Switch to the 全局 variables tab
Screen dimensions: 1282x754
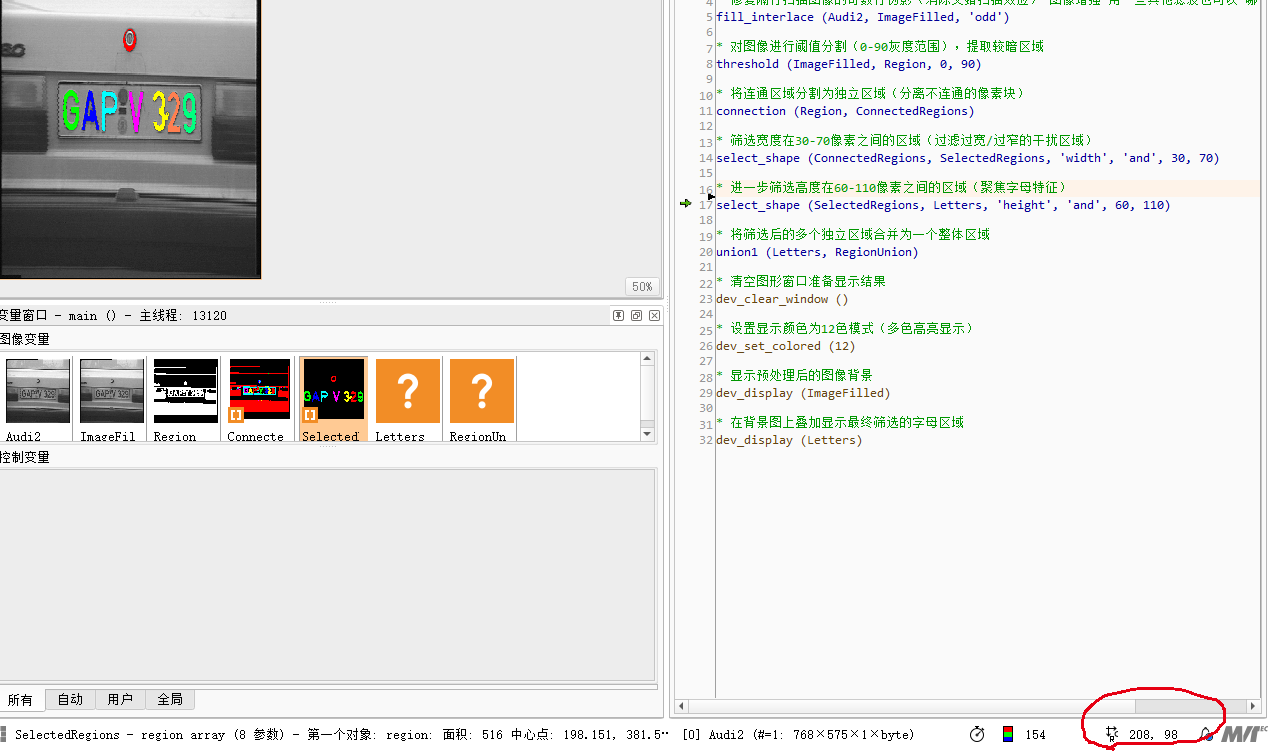coord(170,699)
